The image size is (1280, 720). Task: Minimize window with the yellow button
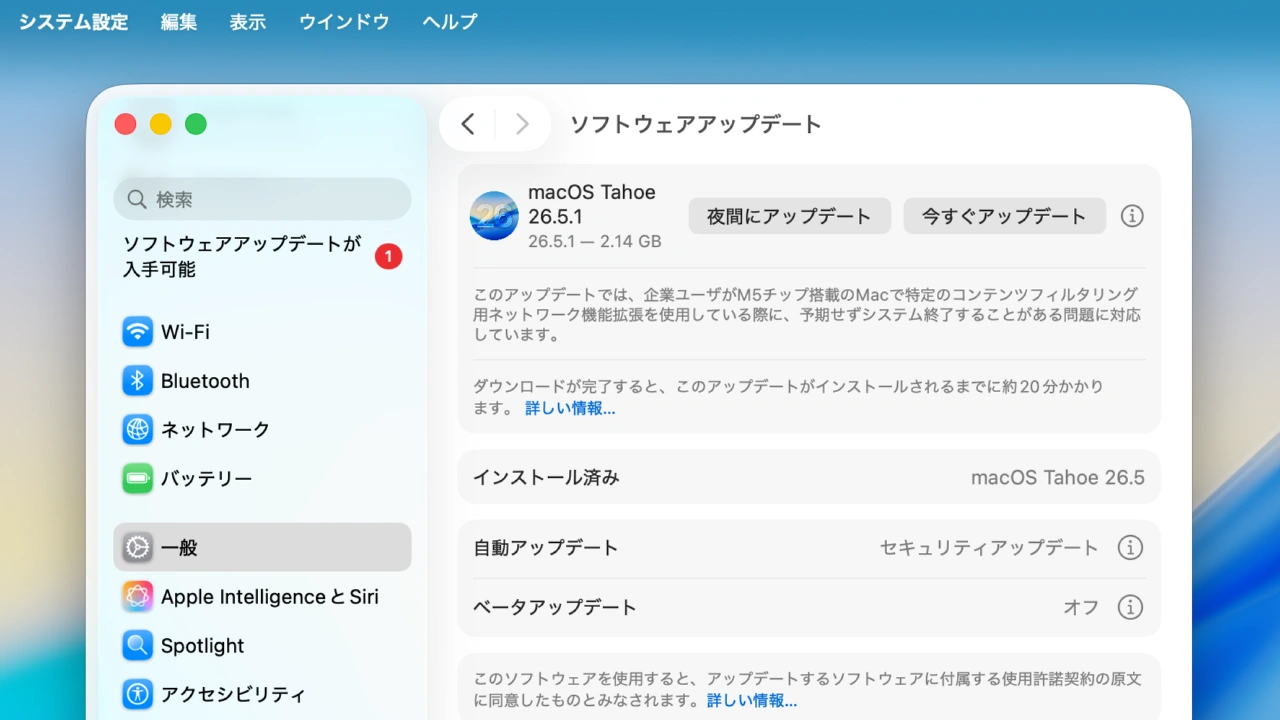160,124
